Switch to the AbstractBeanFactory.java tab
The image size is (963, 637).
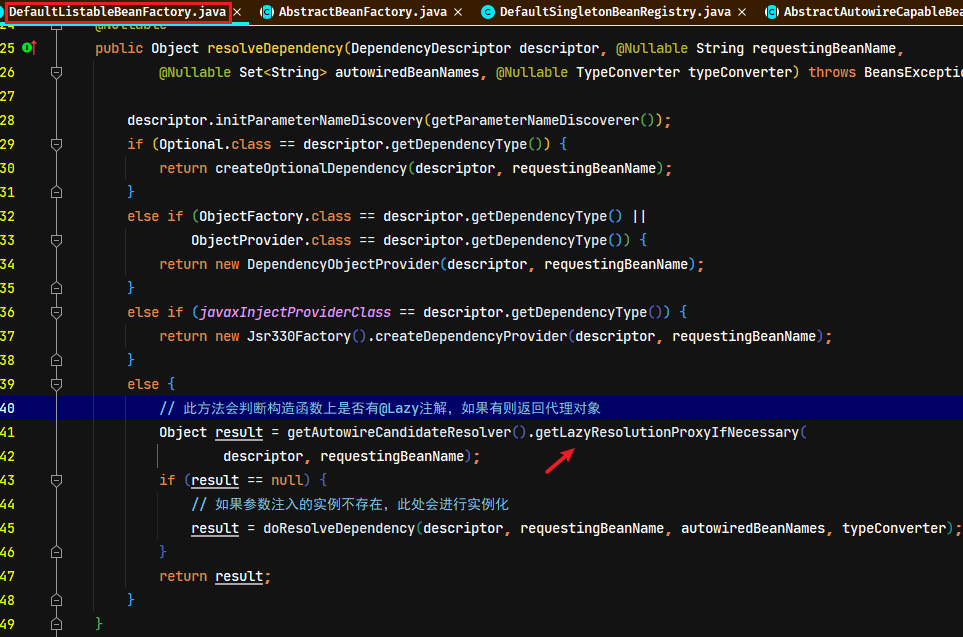[362, 12]
